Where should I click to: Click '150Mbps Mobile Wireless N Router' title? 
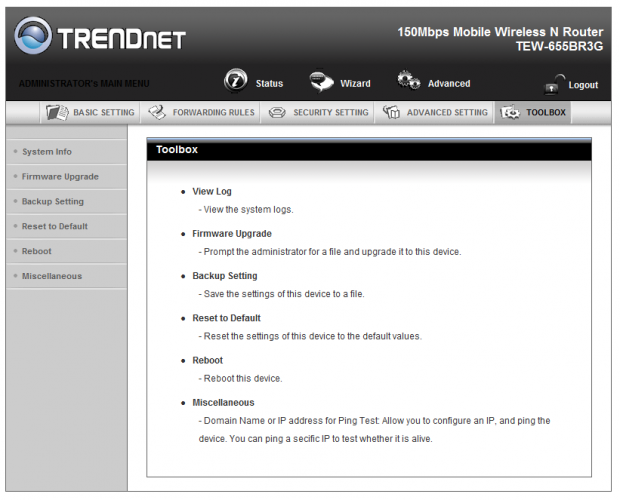tap(501, 32)
